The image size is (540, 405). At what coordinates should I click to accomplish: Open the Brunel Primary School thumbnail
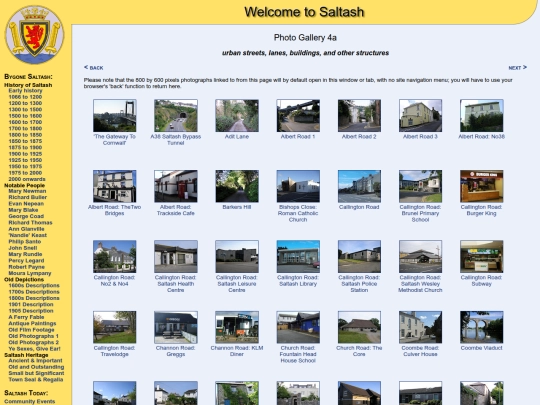coord(420,186)
